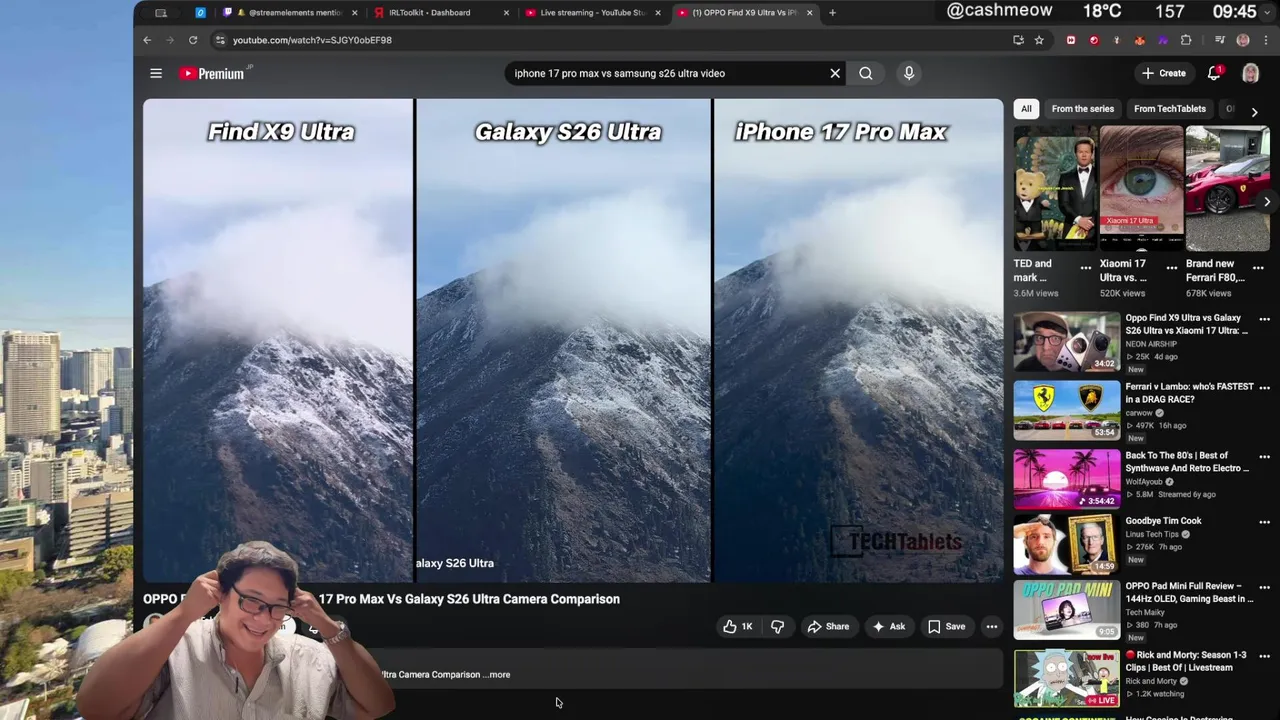Select the From TechTablets chip

coord(1170,108)
